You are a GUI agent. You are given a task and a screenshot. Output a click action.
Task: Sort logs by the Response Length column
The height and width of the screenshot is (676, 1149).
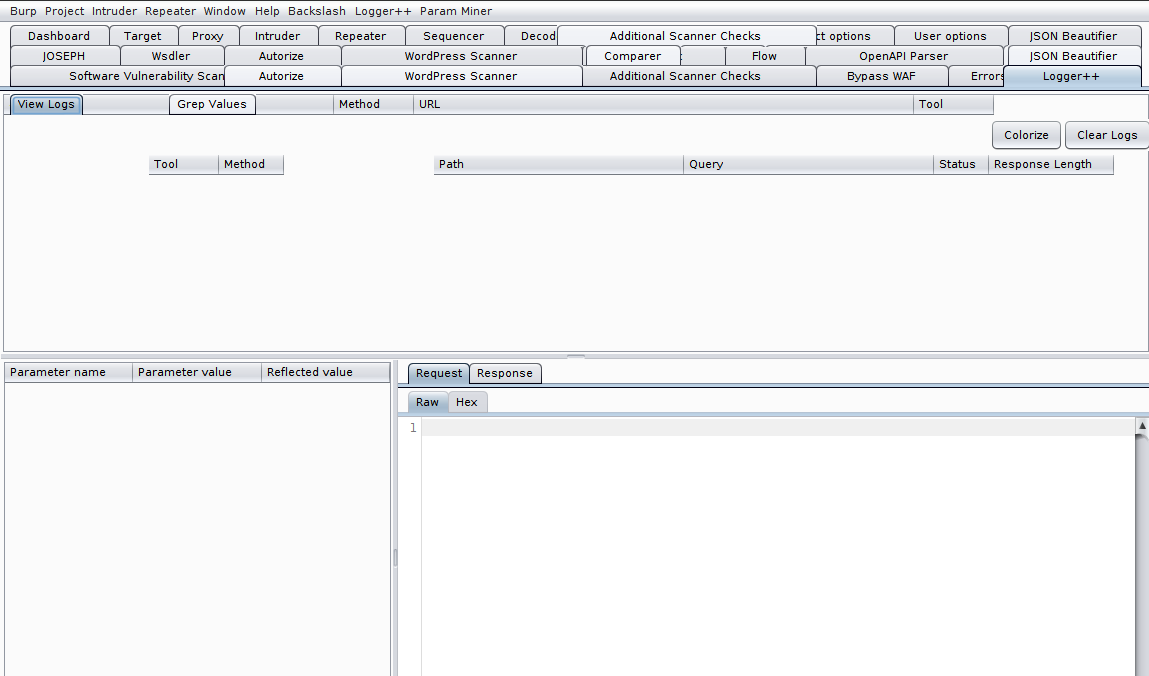1051,164
